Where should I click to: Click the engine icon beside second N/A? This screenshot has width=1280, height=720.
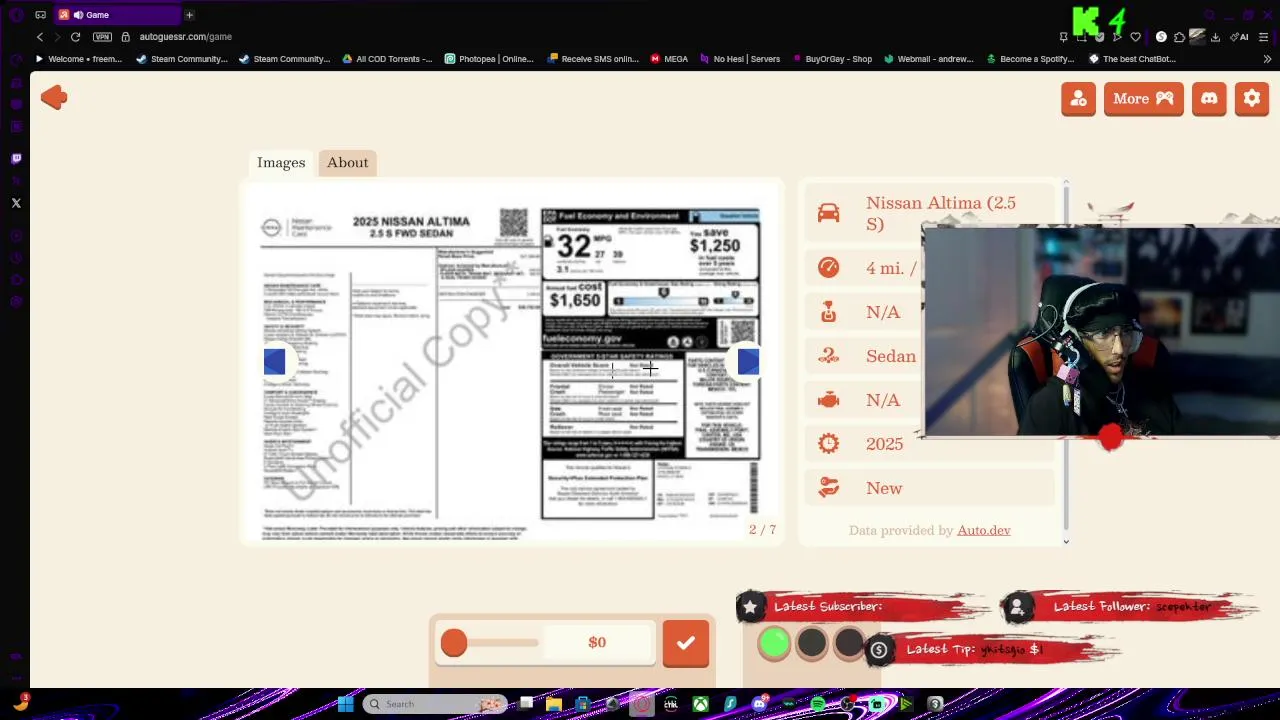(x=828, y=400)
